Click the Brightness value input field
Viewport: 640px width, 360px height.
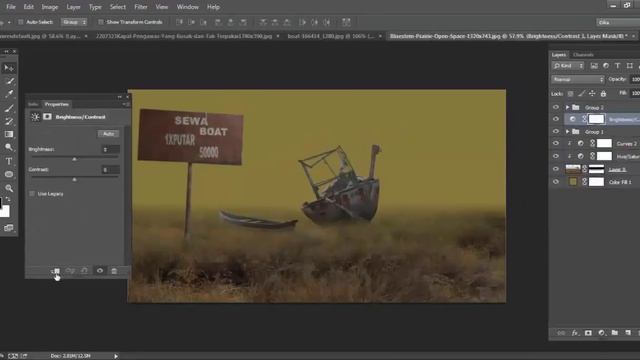pyautogui.click(x=110, y=149)
